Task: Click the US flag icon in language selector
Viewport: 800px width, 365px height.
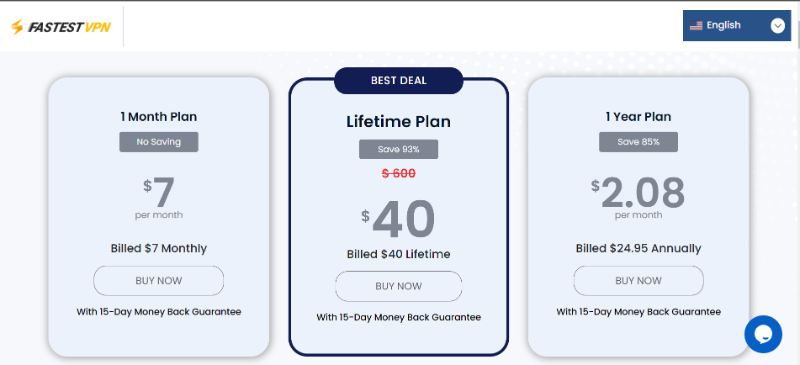Action: click(696, 26)
